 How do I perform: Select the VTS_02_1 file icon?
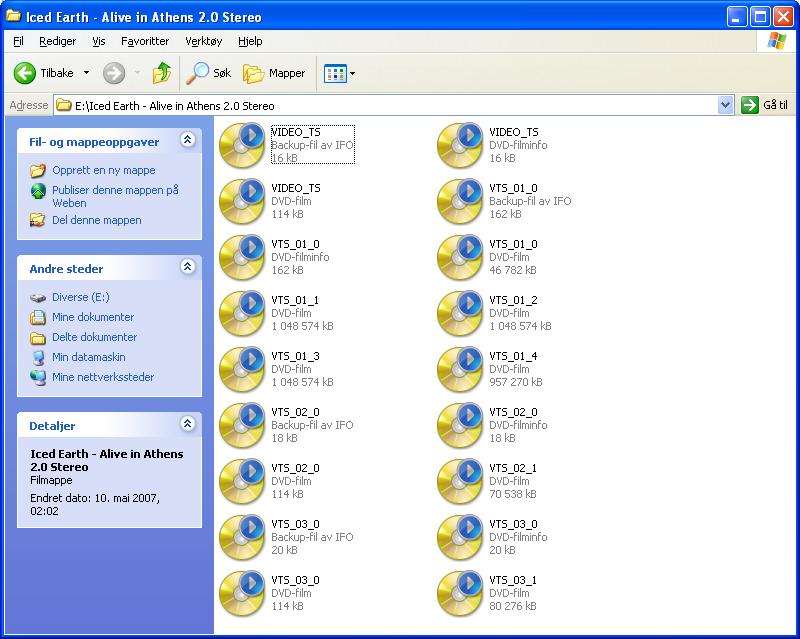[x=460, y=481]
